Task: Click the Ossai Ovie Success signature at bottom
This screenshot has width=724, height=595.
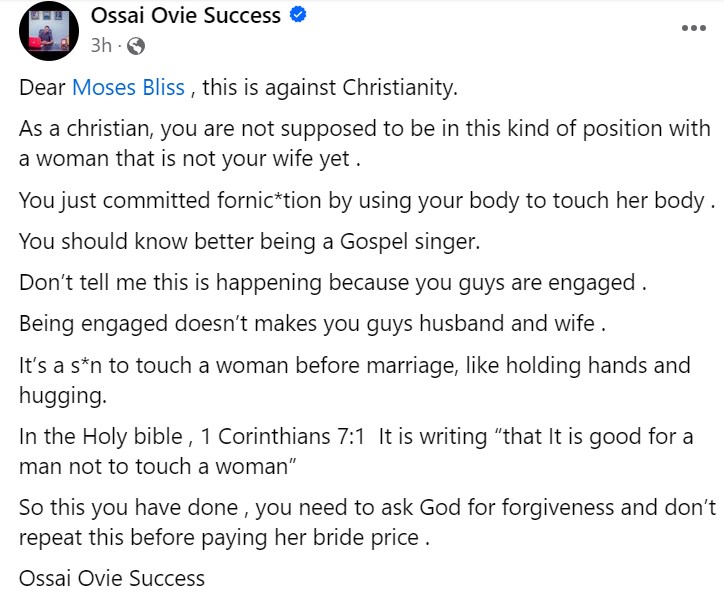Action: [112, 577]
